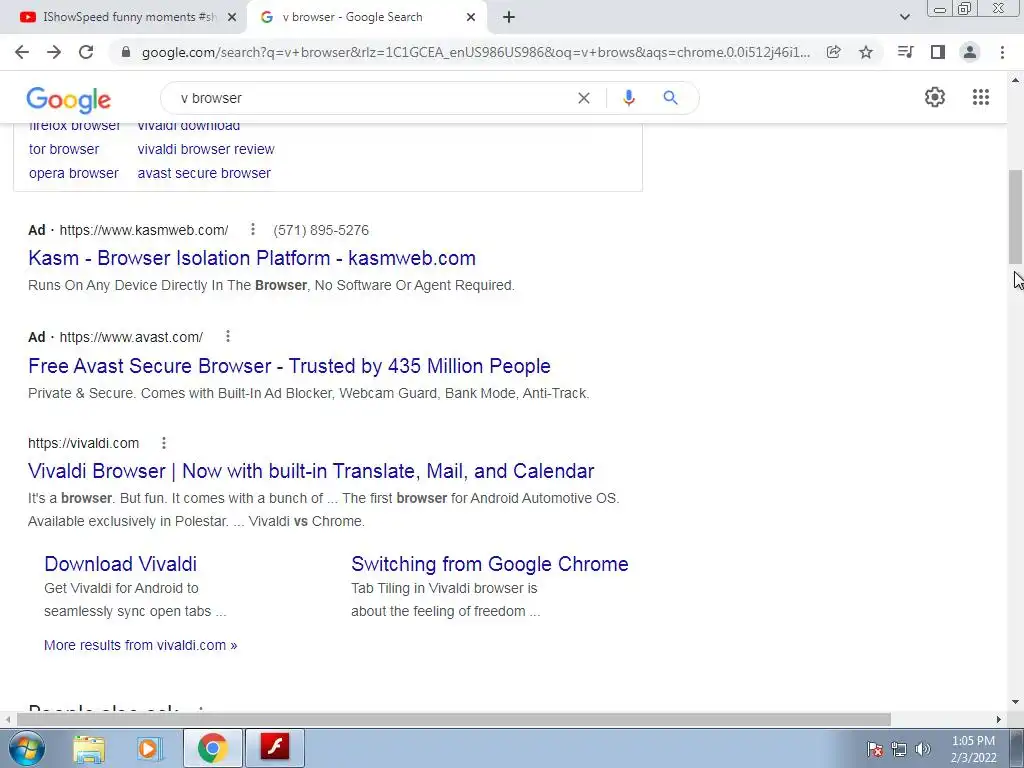Start voice search with microphone
This screenshot has height=768, width=1024.
point(628,98)
